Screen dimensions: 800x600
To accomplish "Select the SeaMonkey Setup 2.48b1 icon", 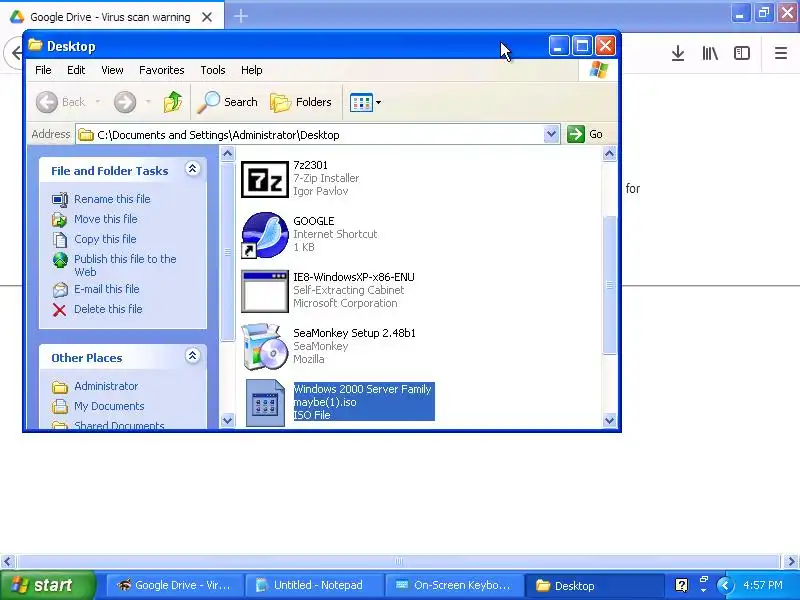I will 265,347.
